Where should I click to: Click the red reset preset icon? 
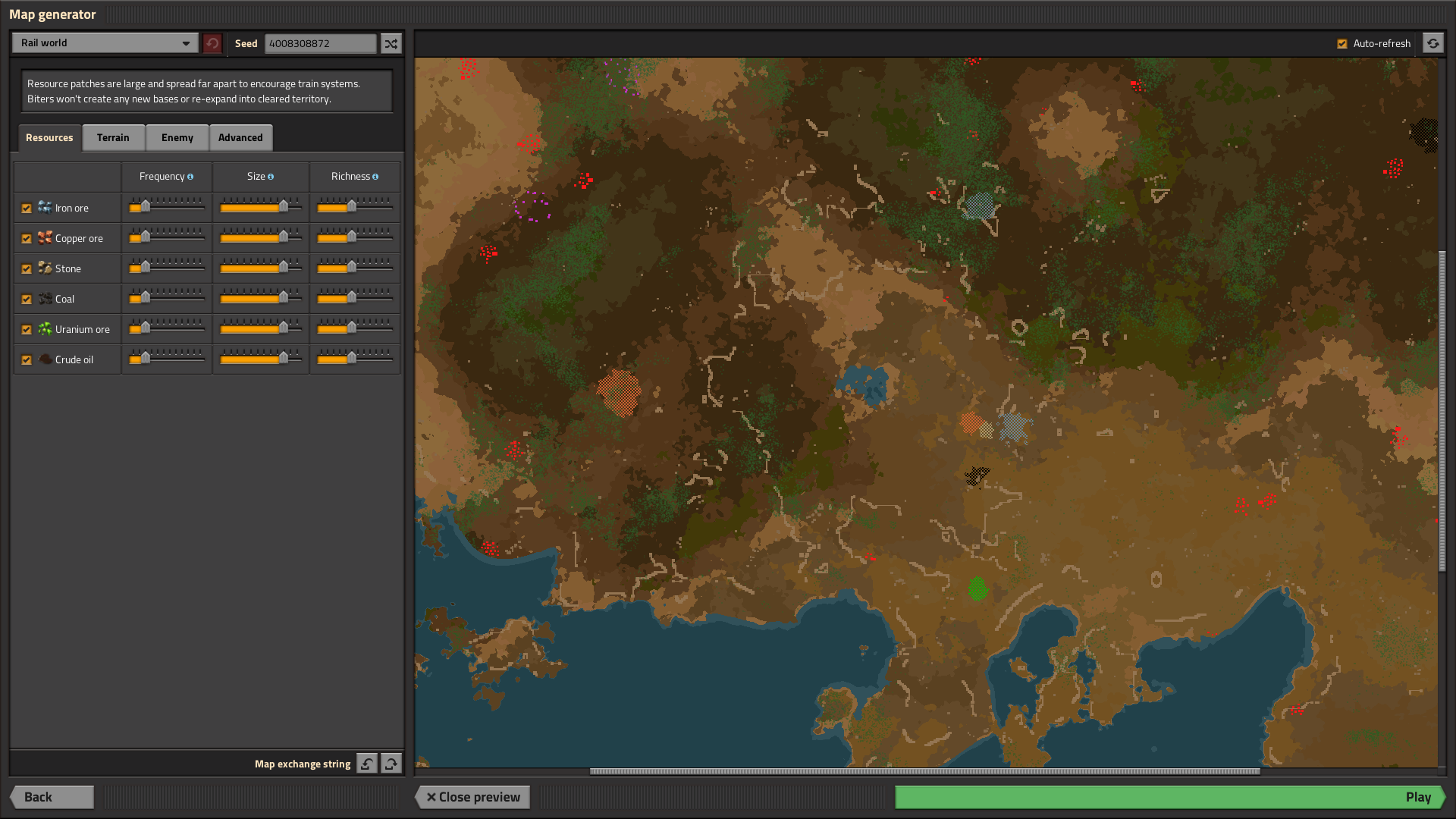click(x=212, y=43)
